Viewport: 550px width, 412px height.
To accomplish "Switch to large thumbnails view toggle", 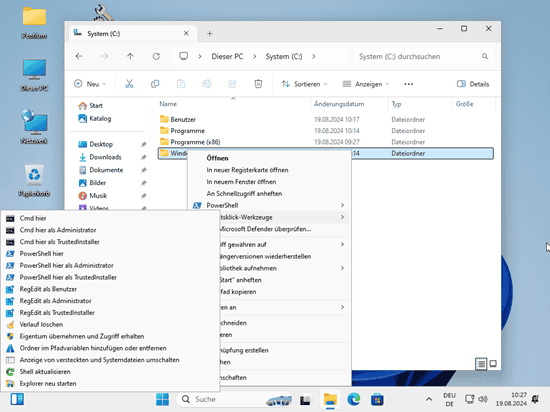I will click(x=493, y=364).
